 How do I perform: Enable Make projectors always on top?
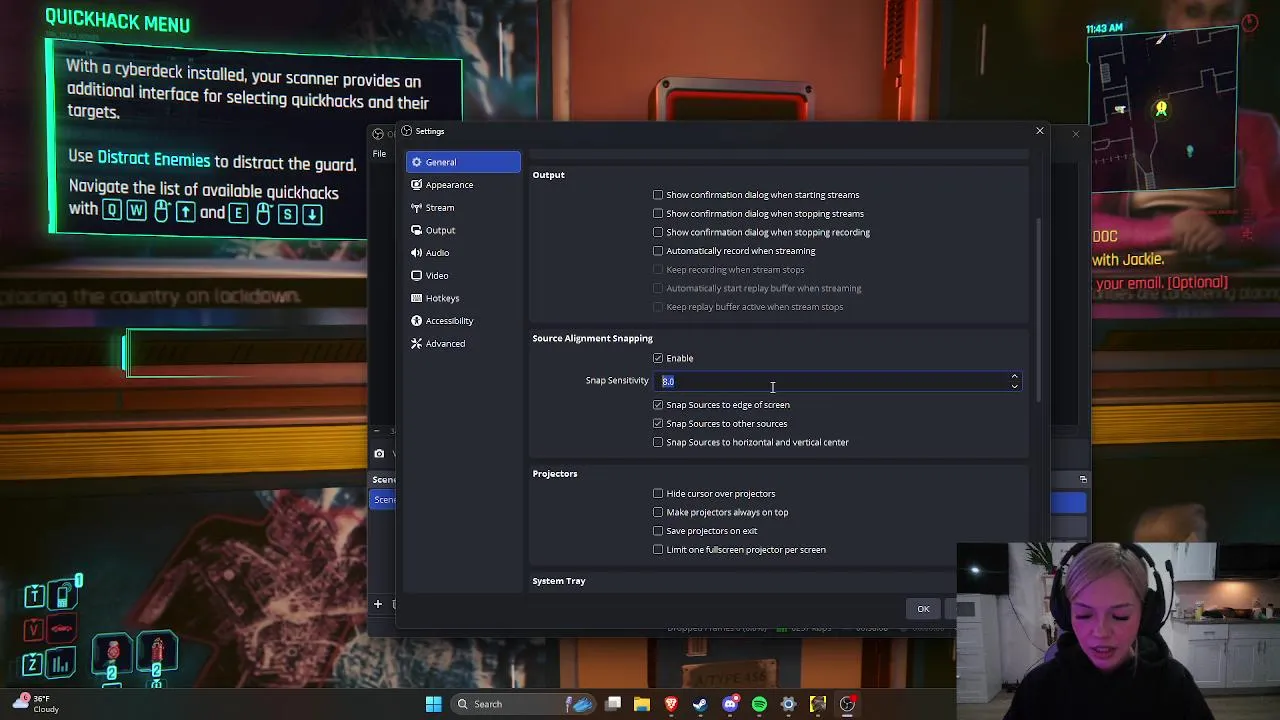point(658,512)
